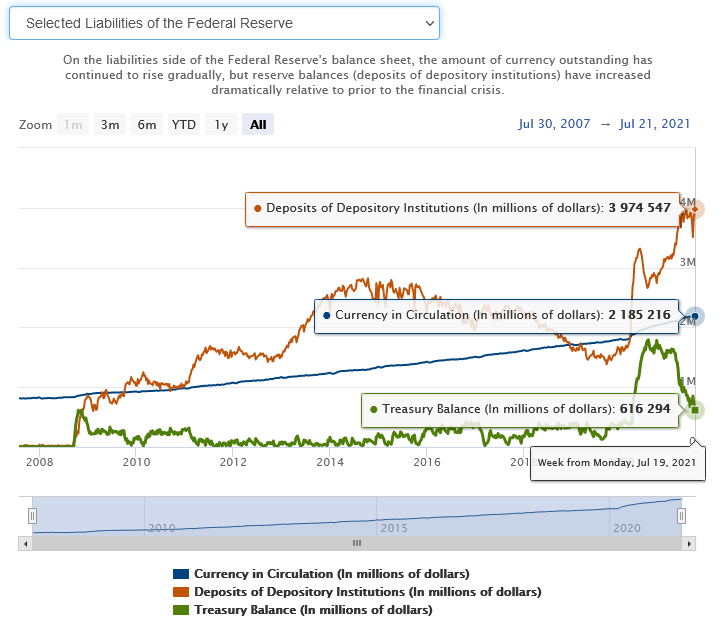Click the navigator scrollbar thumb grip
The image size is (728, 623).
pyautogui.click(x=357, y=543)
